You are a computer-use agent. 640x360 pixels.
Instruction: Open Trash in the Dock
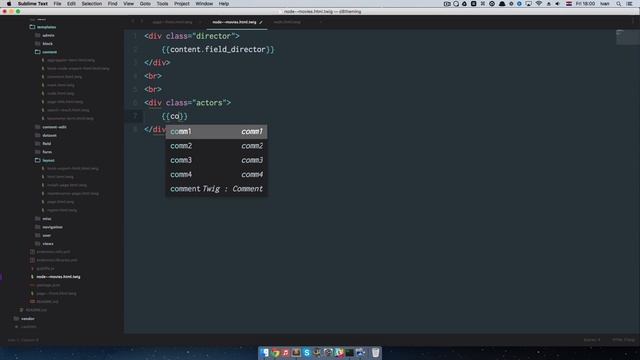pyautogui.click(x=376, y=352)
